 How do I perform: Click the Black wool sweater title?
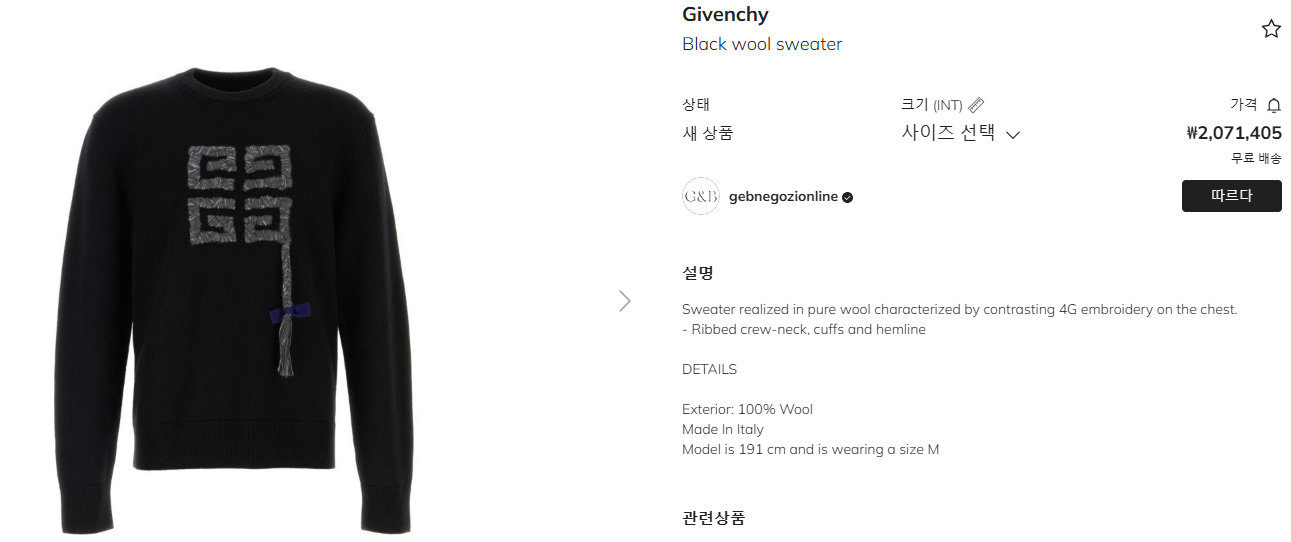762,44
